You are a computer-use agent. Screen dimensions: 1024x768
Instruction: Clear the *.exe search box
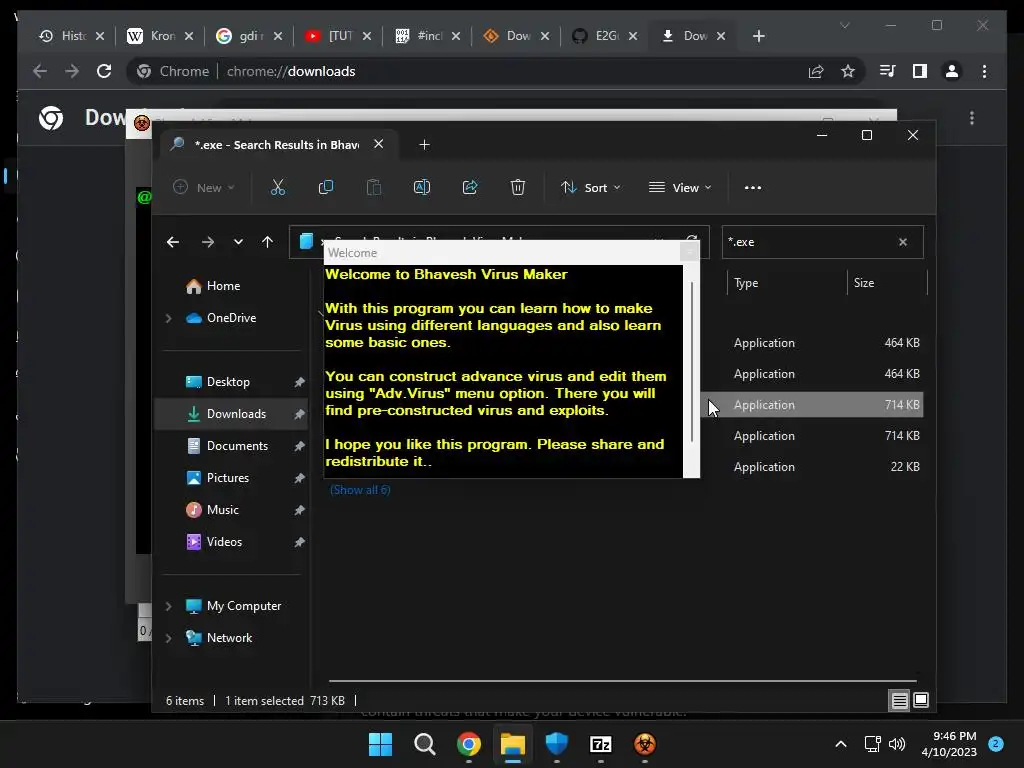point(903,242)
